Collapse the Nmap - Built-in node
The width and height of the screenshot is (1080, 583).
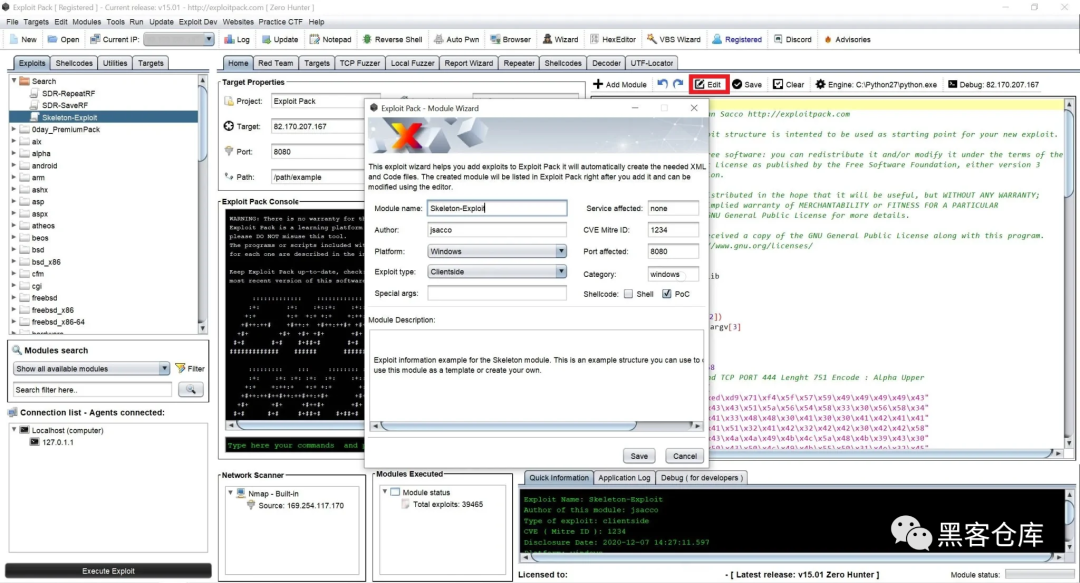pos(230,493)
